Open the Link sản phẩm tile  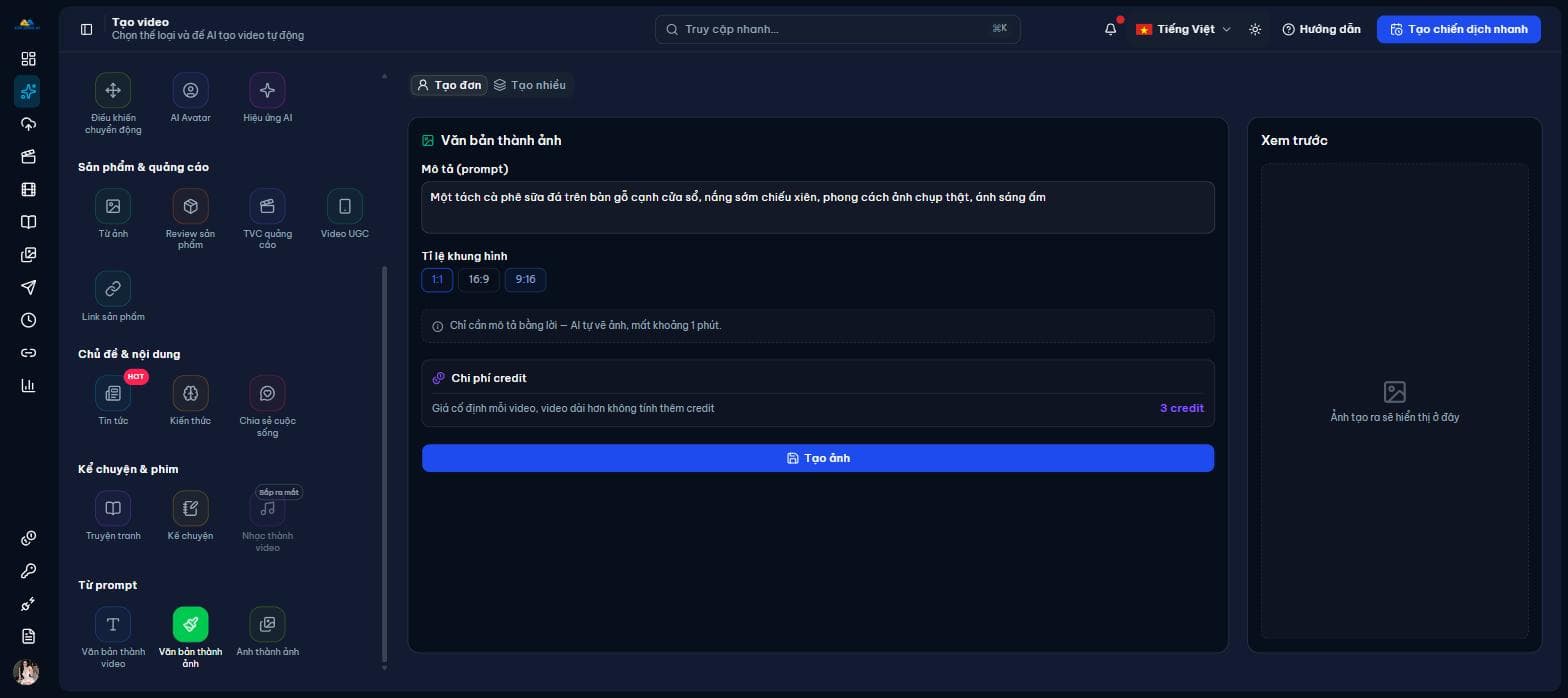tap(113, 297)
